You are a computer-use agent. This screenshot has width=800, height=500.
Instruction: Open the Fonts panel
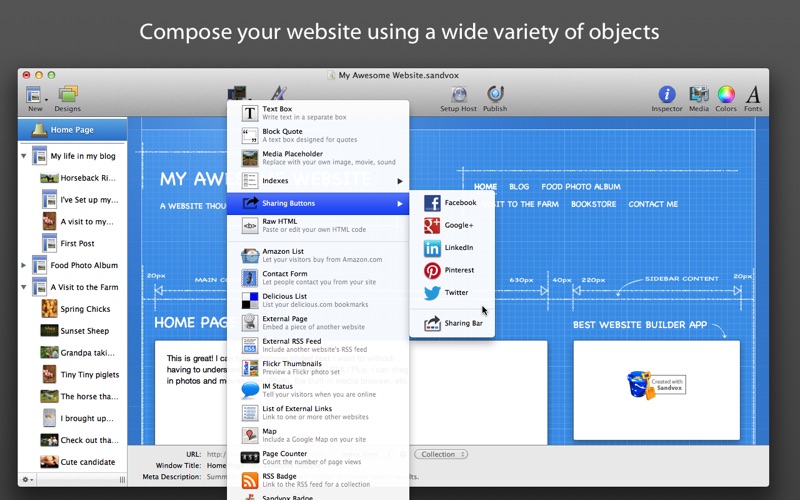[x=753, y=96]
